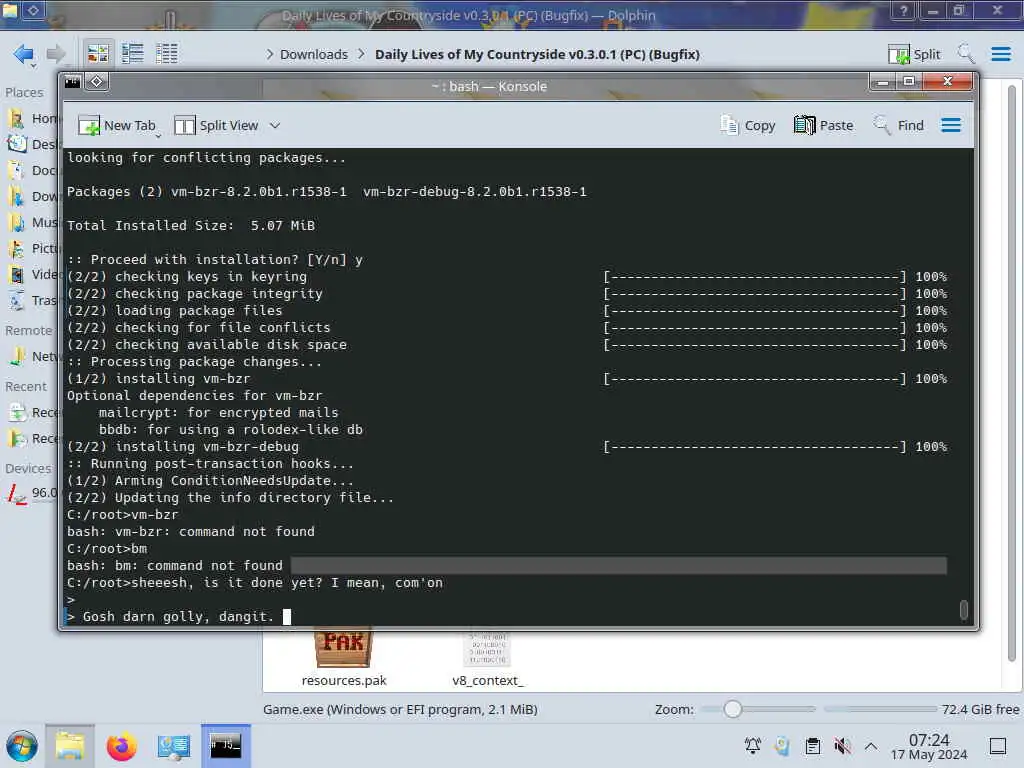Click the current folder breadcrumb name
Screen dimensions: 1024x768
(537, 54)
